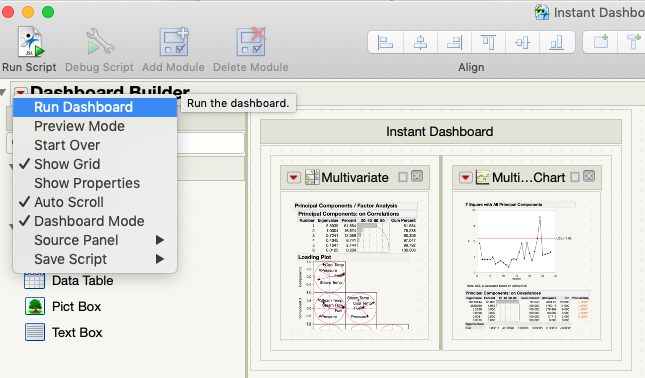The width and height of the screenshot is (645, 378).
Task: Click the Text Box source icon
Action: coord(35,332)
